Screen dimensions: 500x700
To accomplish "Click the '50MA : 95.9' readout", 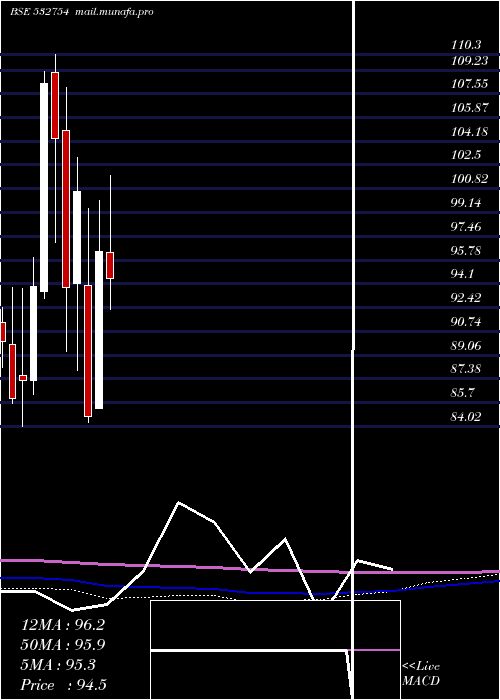I will (63, 645).
